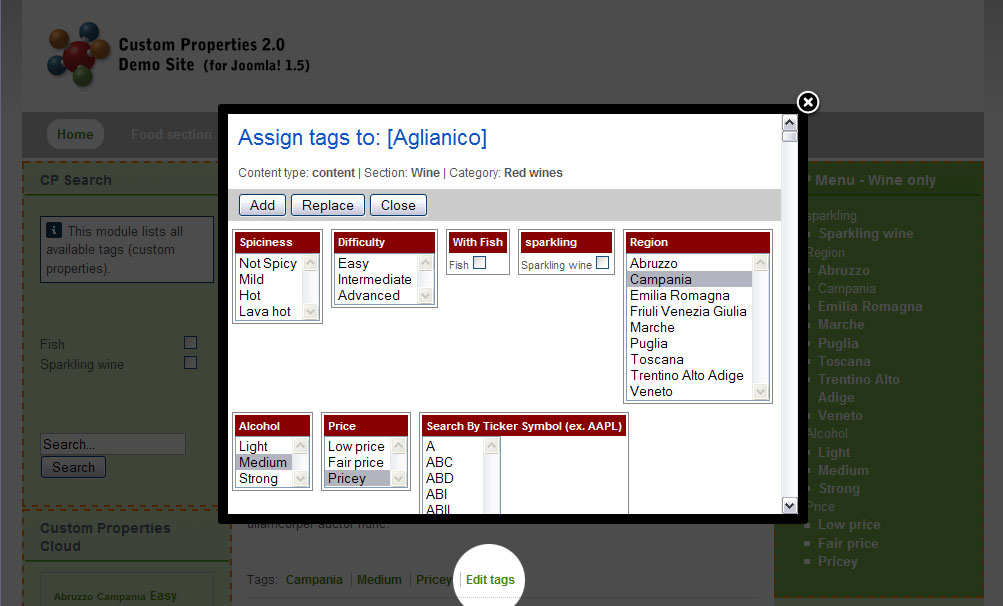Viewport: 1003px width, 606px height.
Task: Click the Search text input field
Action: (113, 444)
